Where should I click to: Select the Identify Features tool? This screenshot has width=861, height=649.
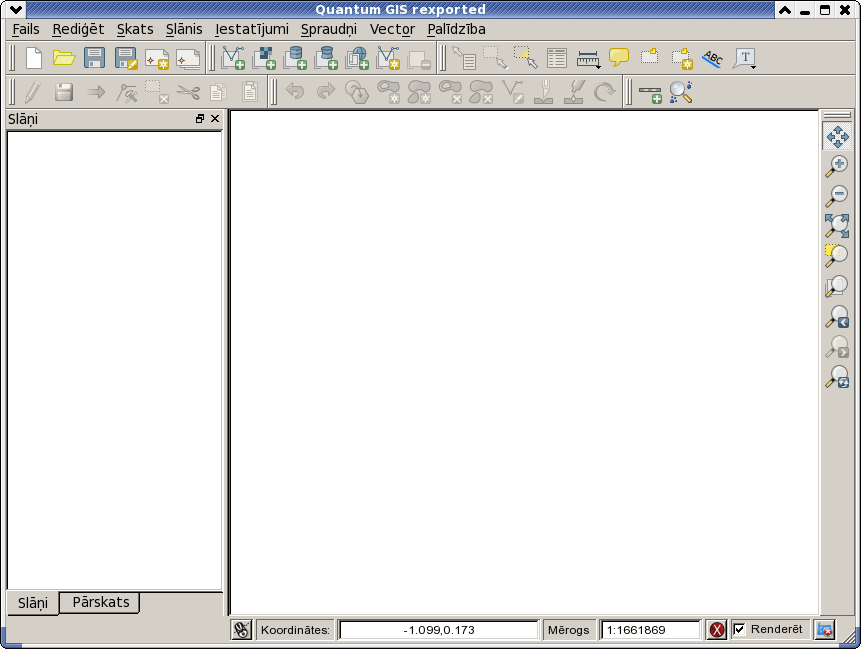pos(464,58)
